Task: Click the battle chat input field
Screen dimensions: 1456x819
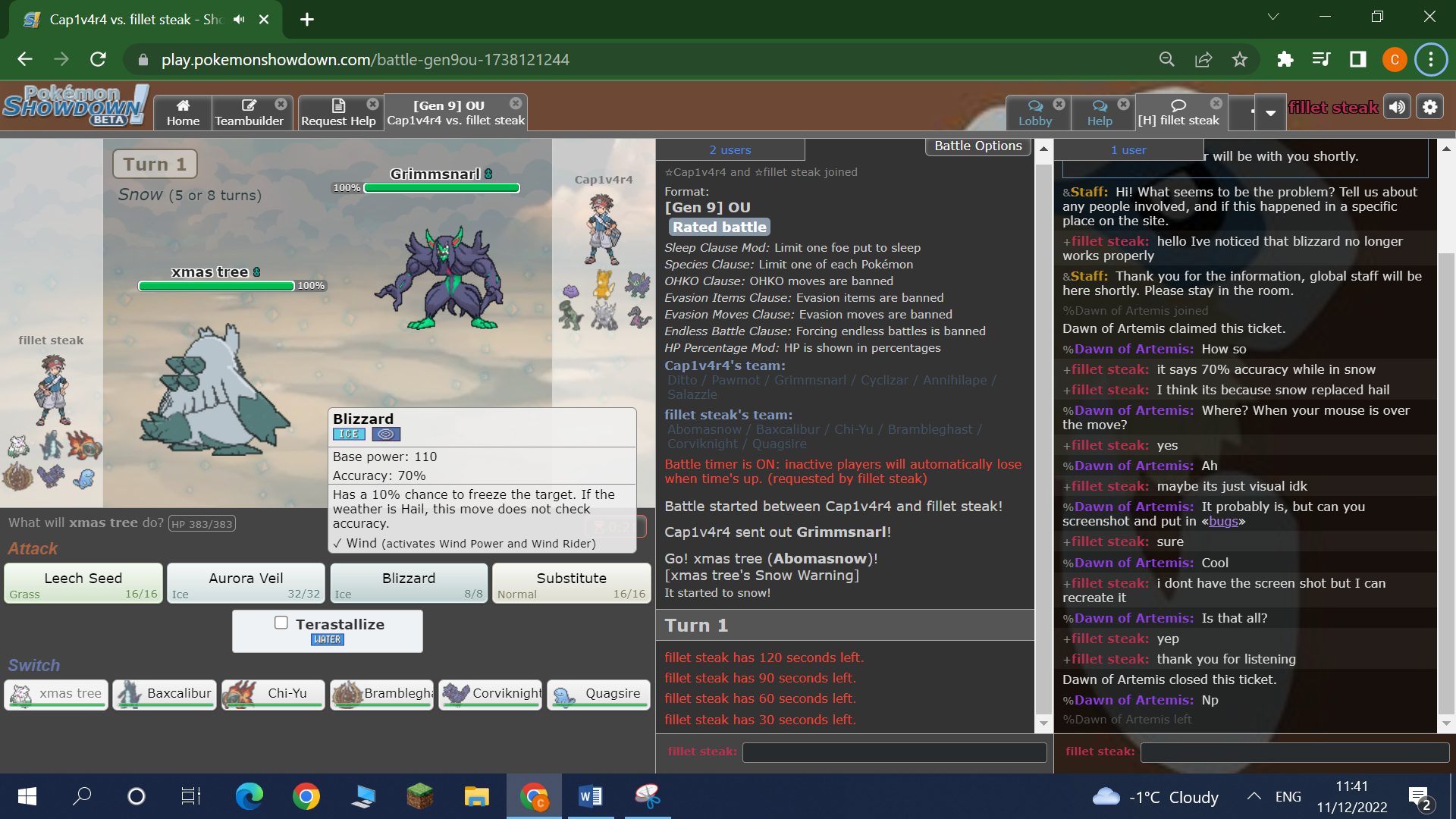Action: point(894,752)
